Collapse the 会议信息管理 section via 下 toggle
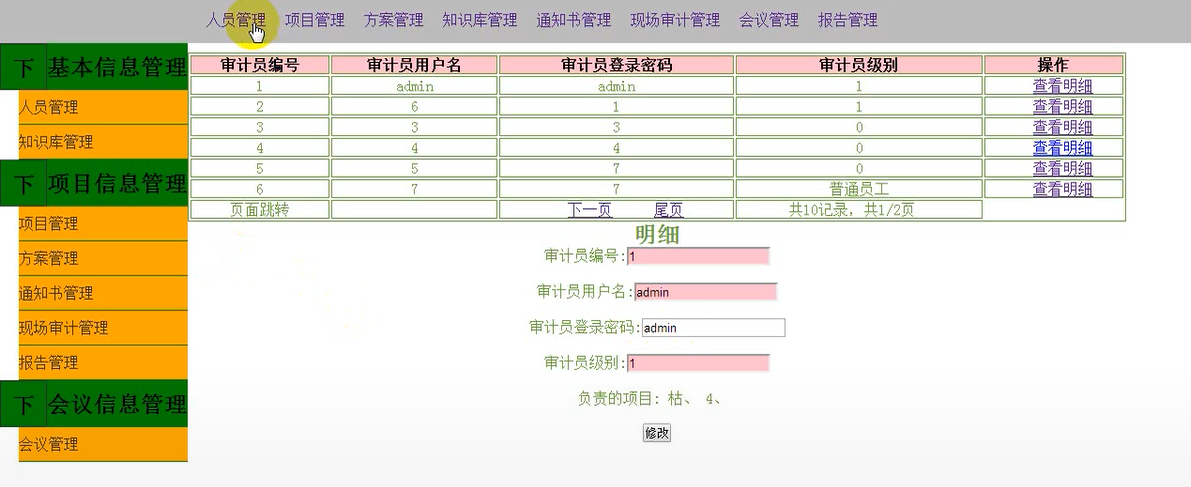The height and width of the screenshot is (487, 1191). tap(24, 403)
